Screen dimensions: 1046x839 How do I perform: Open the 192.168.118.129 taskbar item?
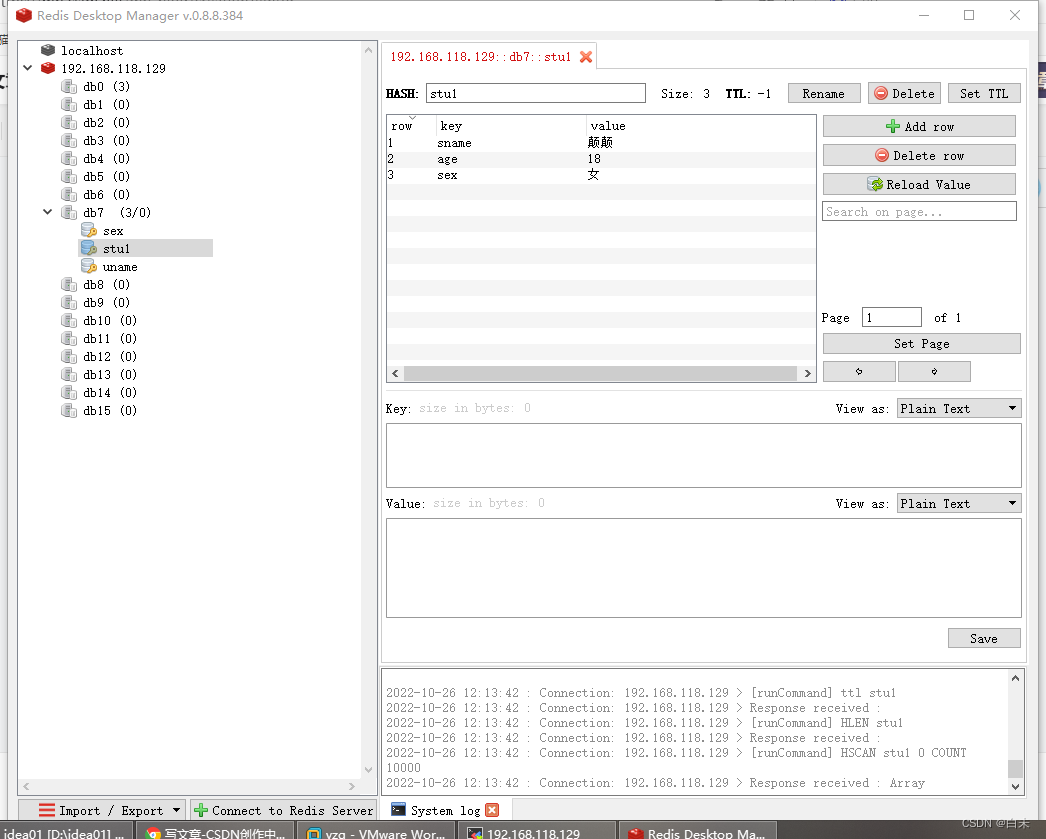536,832
